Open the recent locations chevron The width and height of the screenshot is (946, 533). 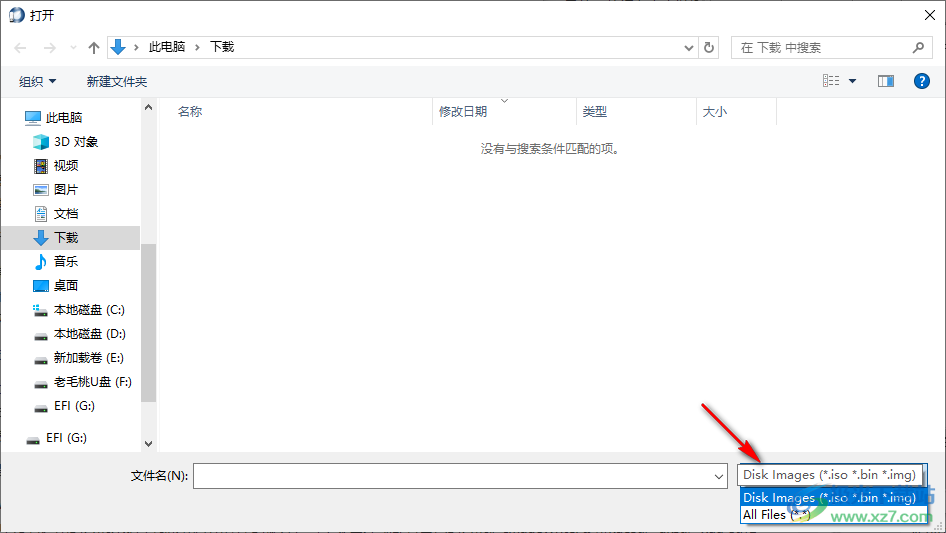73,48
